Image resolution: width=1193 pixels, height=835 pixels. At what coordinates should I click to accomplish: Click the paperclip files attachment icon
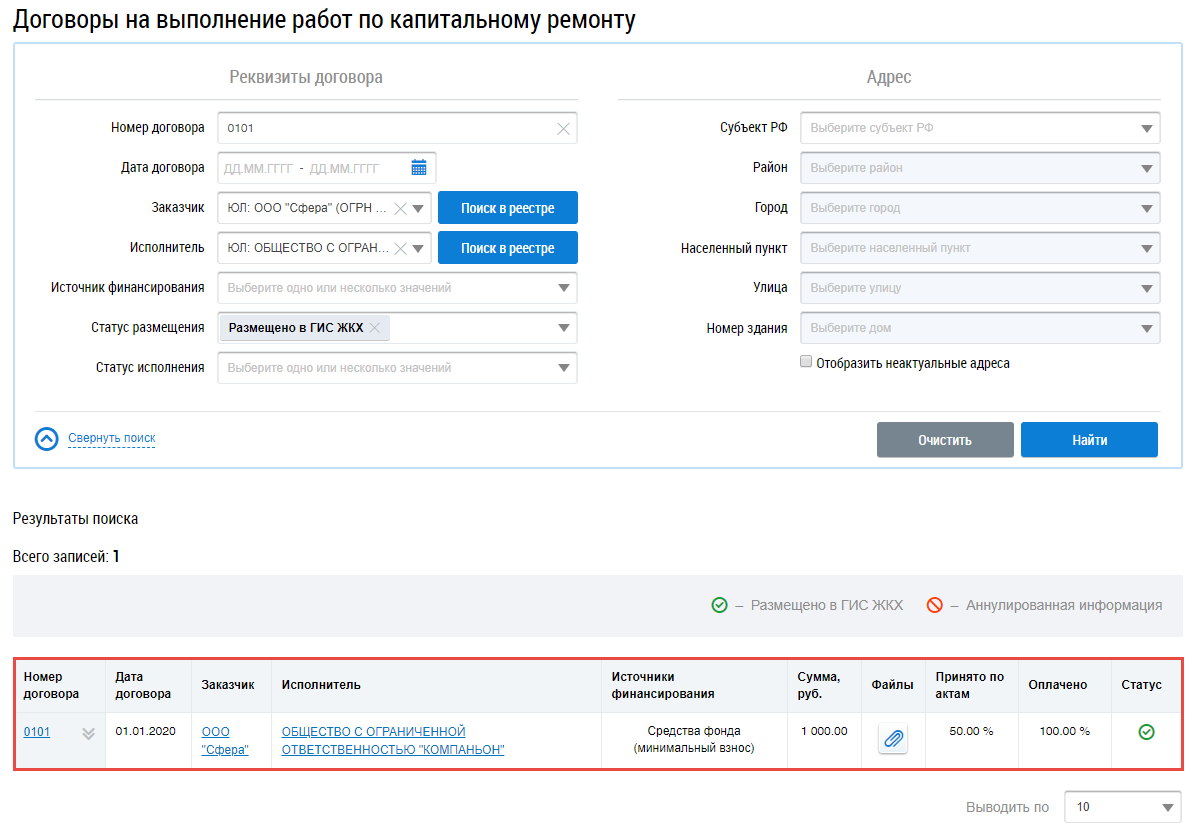[893, 739]
